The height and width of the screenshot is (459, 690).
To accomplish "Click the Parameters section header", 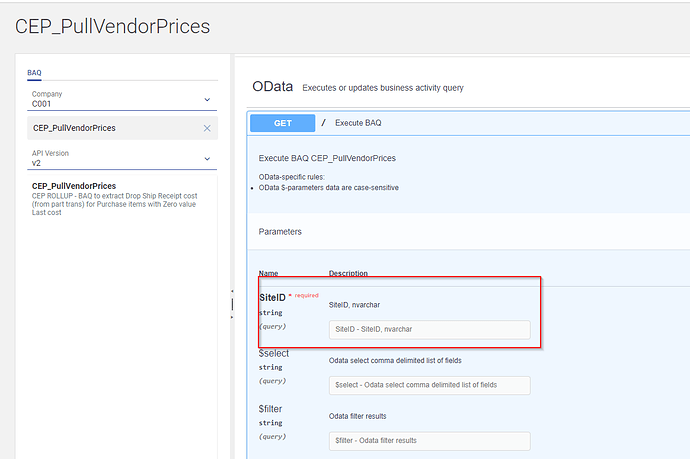I will (x=280, y=232).
